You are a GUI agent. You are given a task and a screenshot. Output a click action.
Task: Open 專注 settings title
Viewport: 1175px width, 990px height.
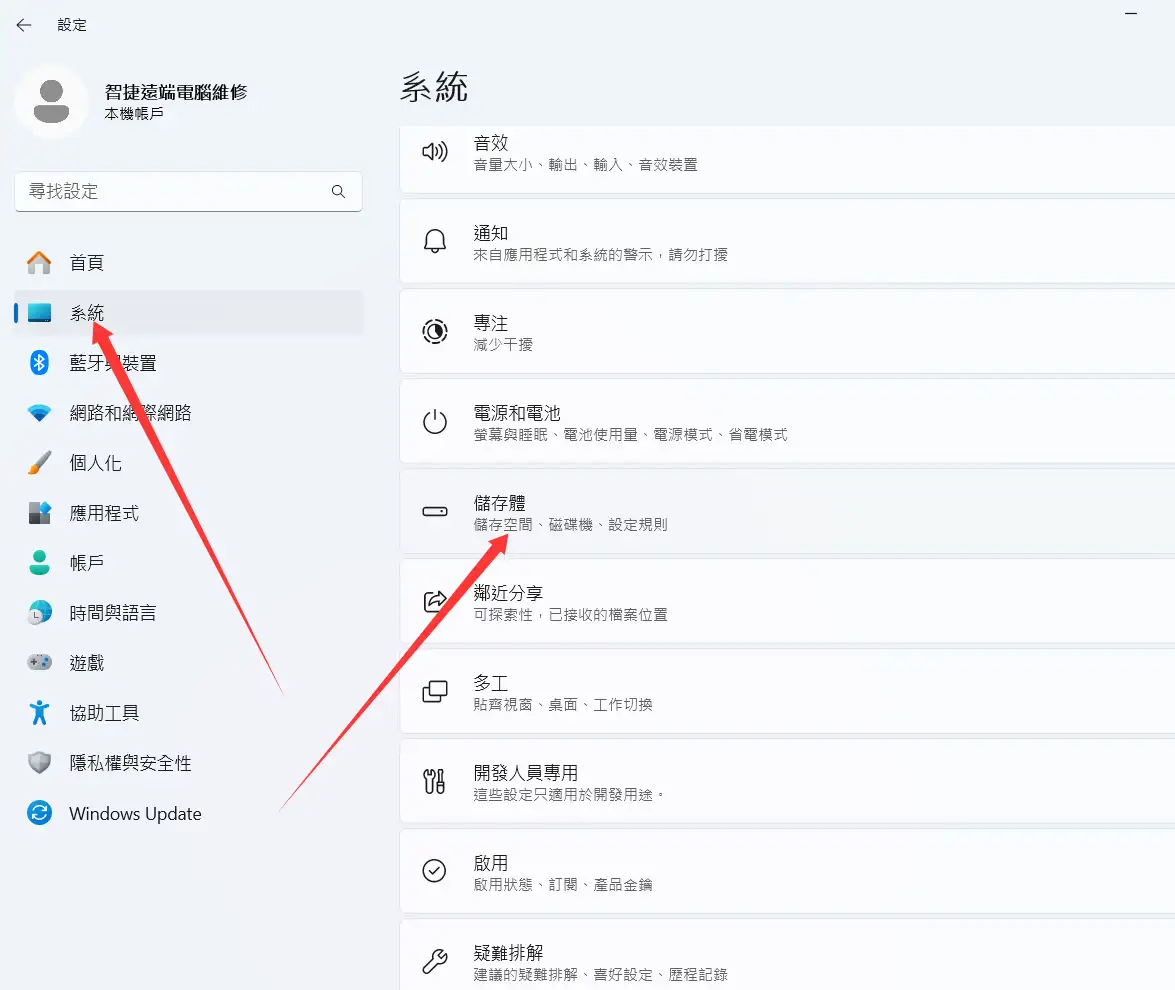click(491, 323)
